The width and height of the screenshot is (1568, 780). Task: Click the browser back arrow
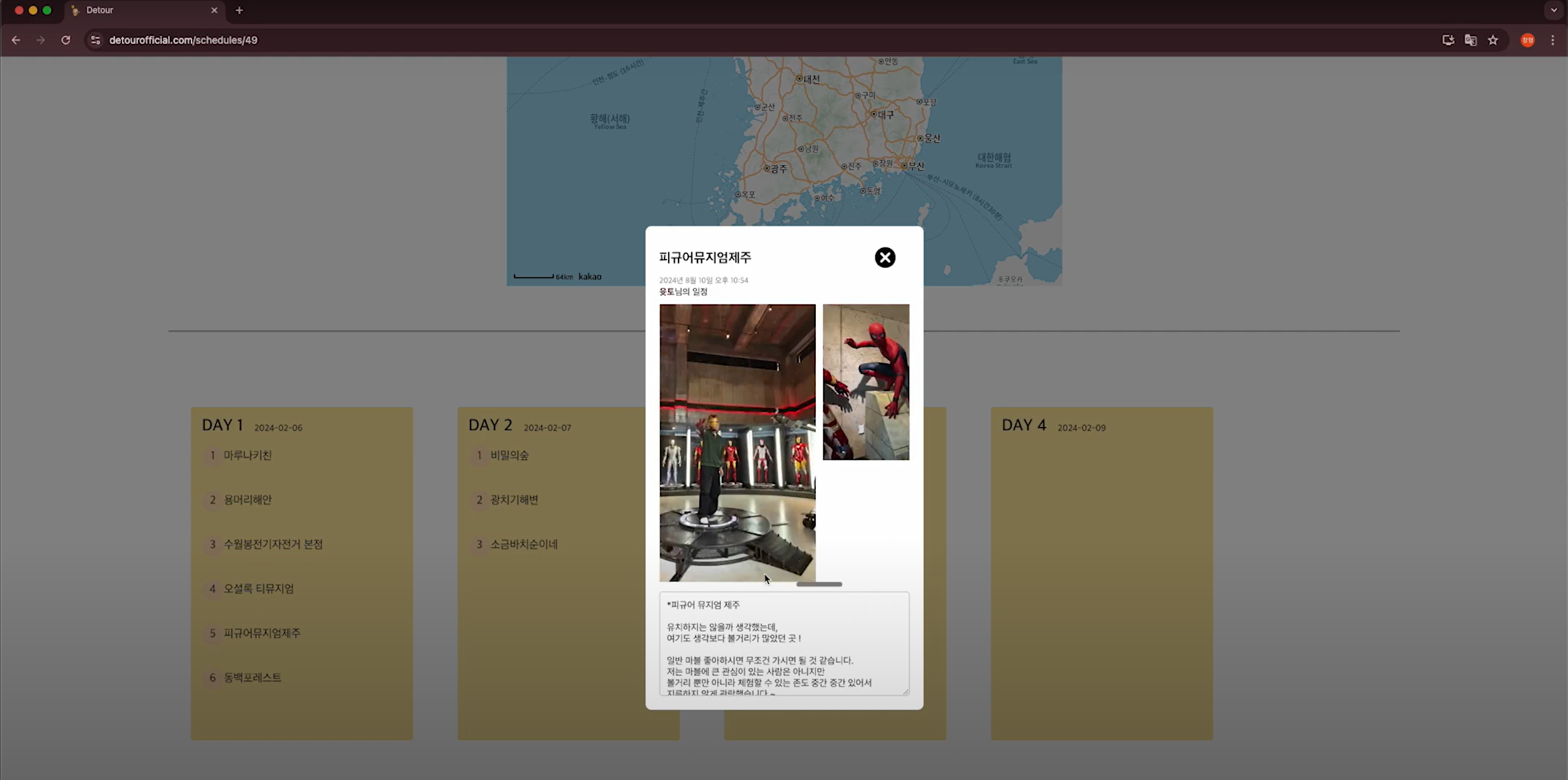[x=16, y=40]
